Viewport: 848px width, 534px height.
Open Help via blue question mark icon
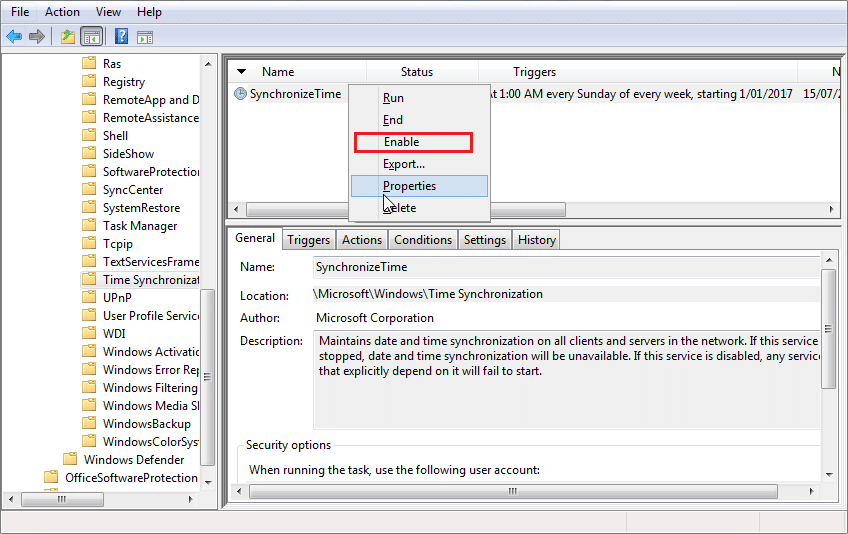point(121,37)
